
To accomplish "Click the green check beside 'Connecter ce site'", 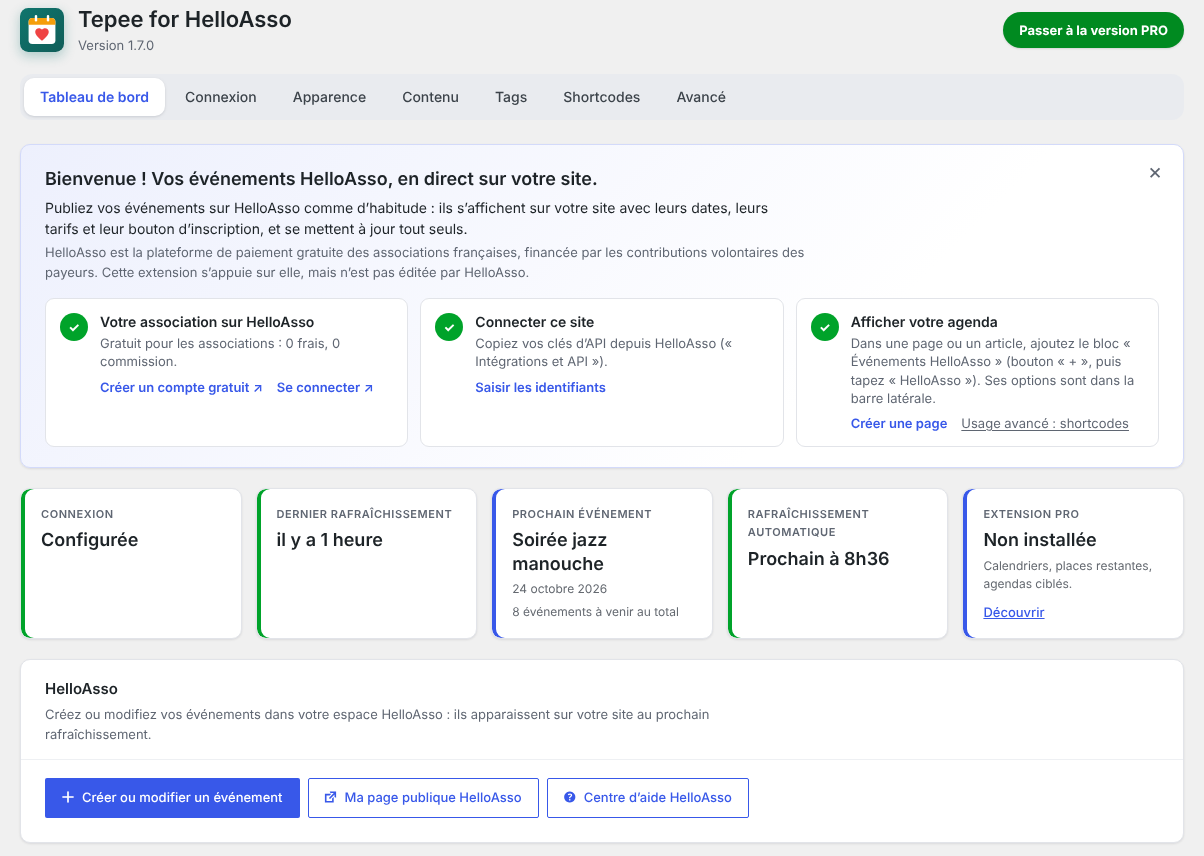I will pos(449,327).
